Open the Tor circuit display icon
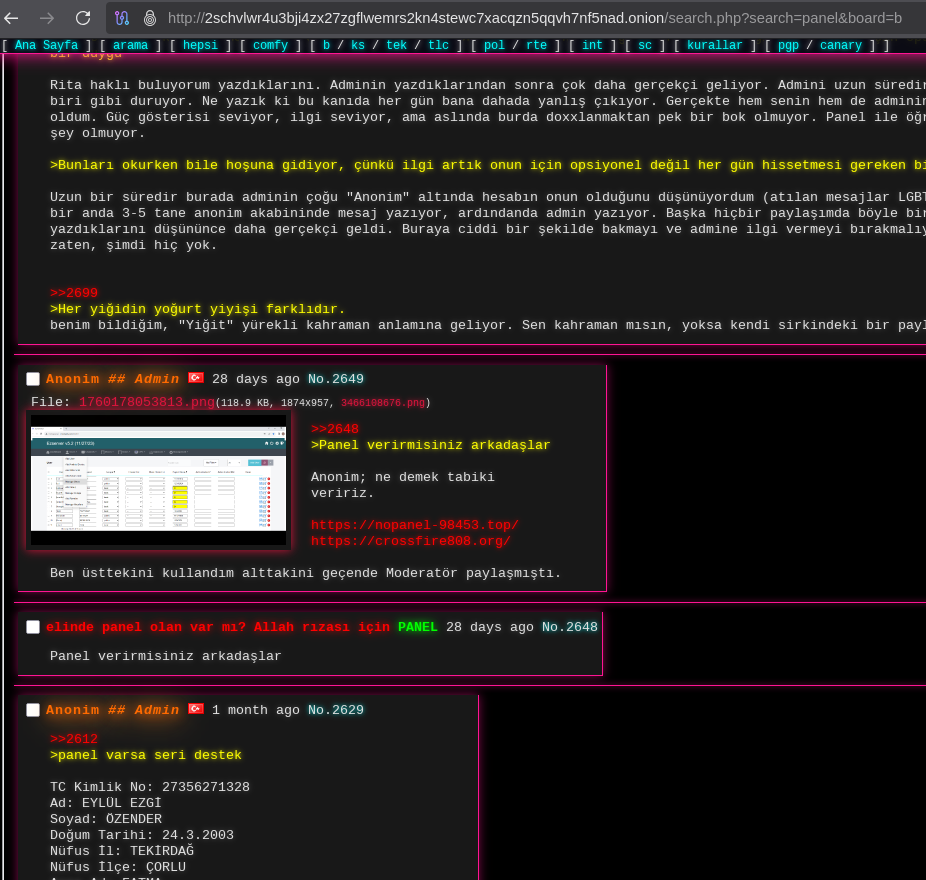926x880 pixels. coord(122,18)
